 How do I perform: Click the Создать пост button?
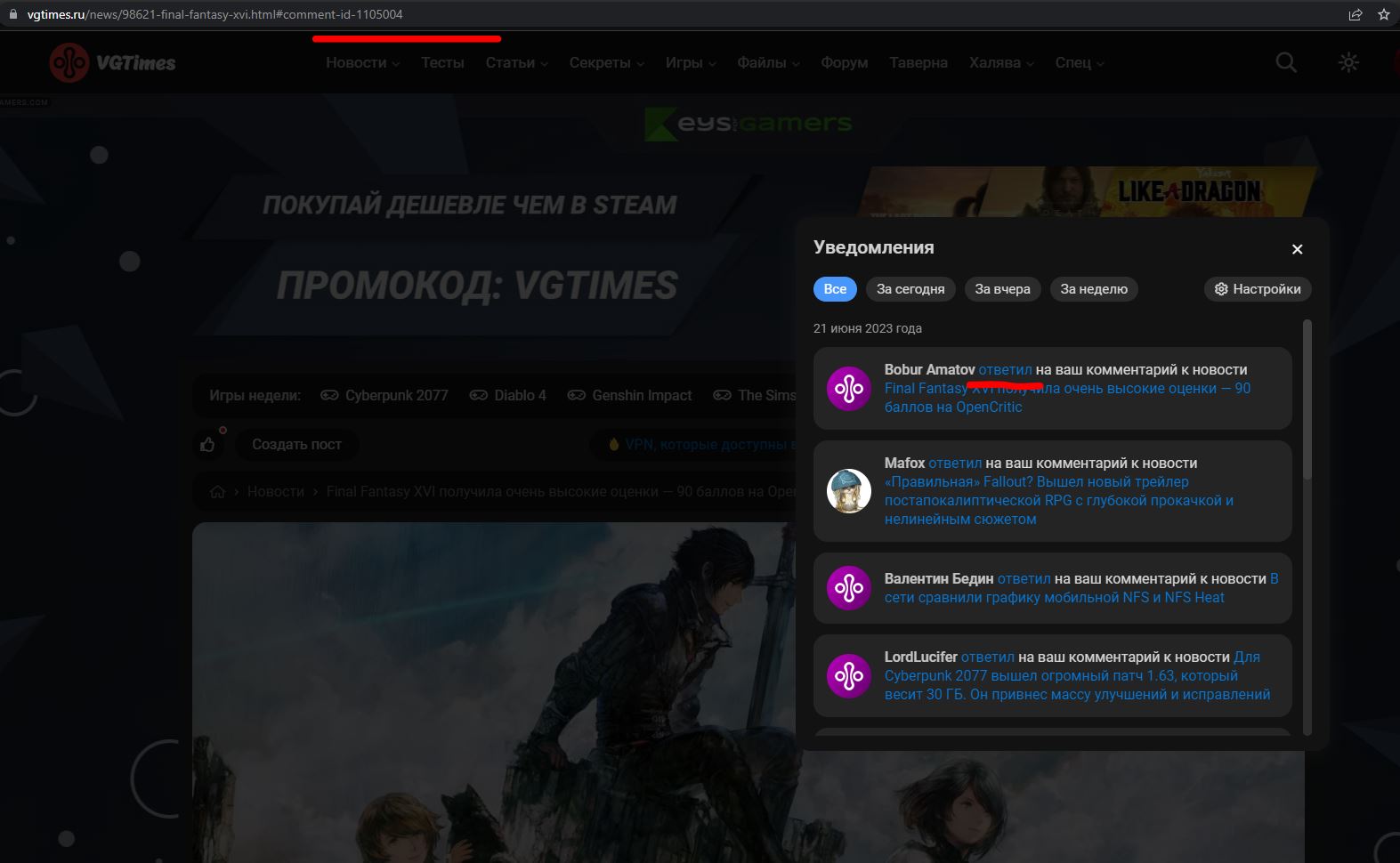point(296,444)
